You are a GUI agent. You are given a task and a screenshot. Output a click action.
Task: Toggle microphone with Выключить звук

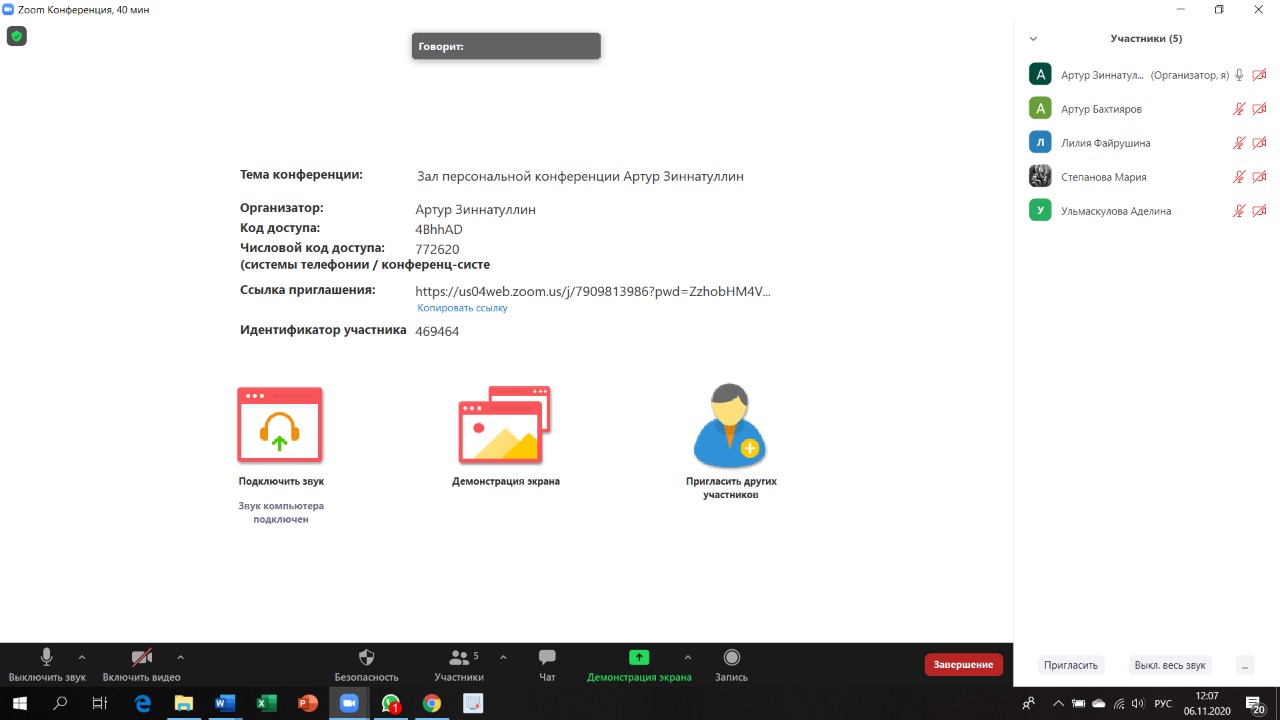click(x=46, y=657)
